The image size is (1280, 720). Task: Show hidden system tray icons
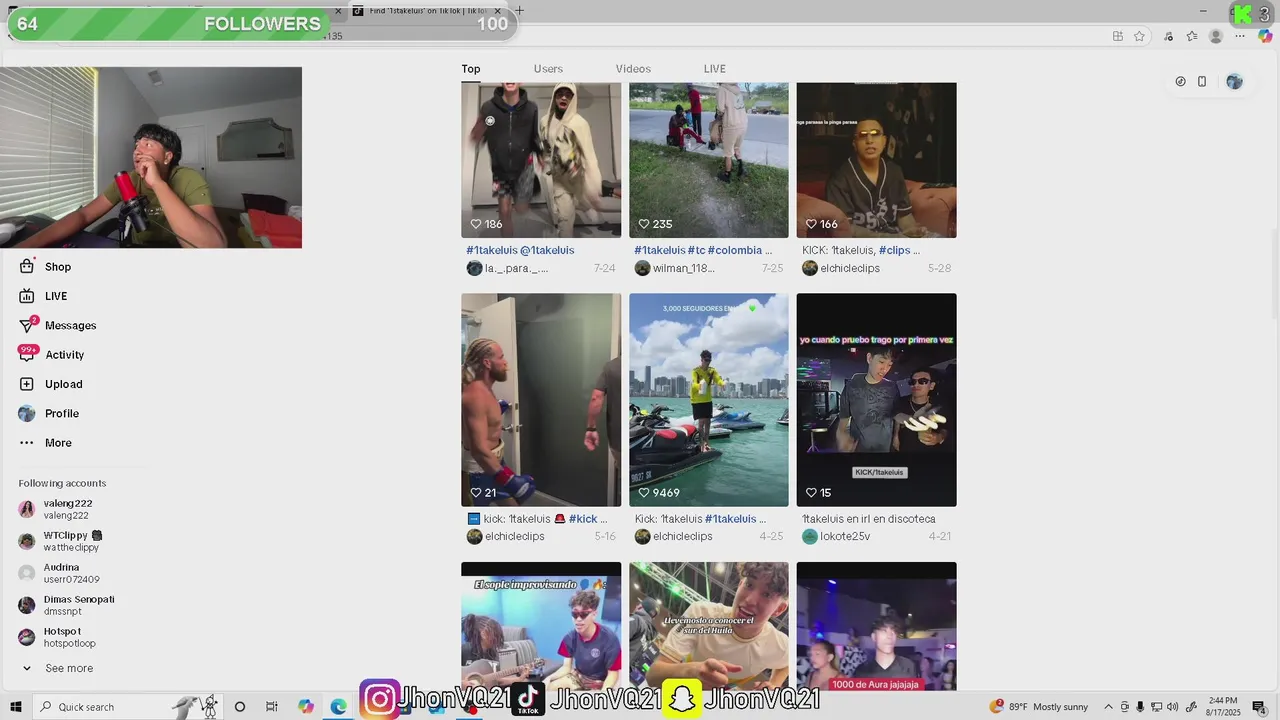point(1108,707)
